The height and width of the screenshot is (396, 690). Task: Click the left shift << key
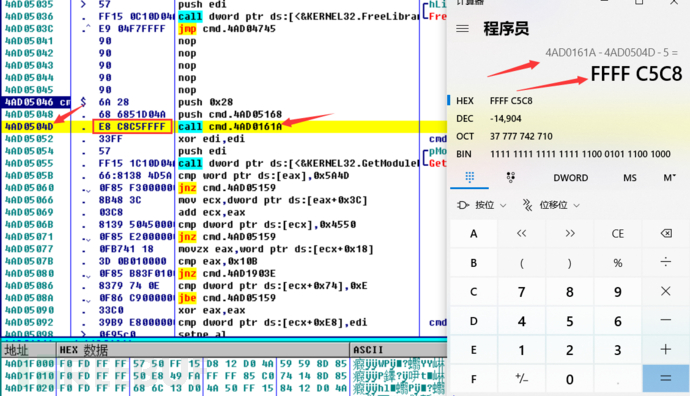point(521,233)
